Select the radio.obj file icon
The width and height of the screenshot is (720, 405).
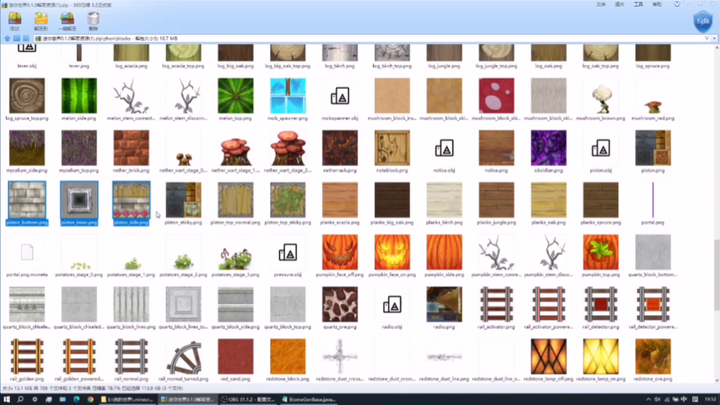pyautogui.click(x=392, y=308)
